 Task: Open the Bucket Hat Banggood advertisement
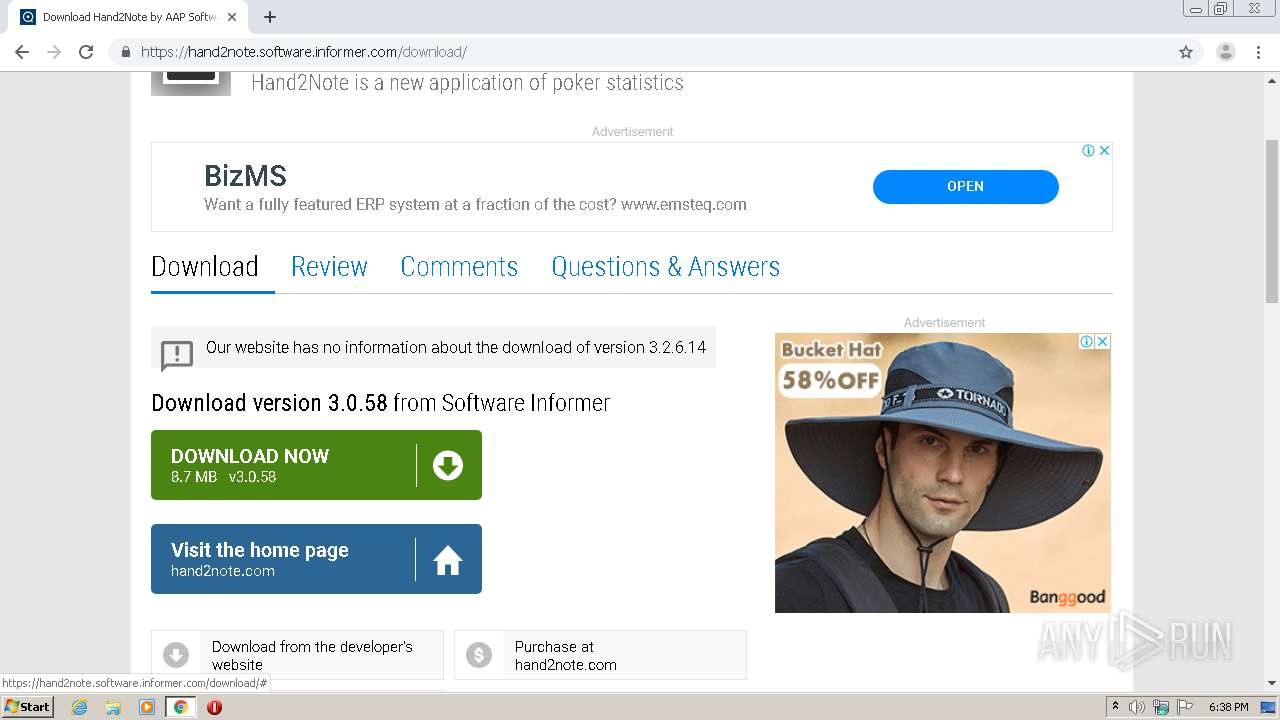pos(943,473)
